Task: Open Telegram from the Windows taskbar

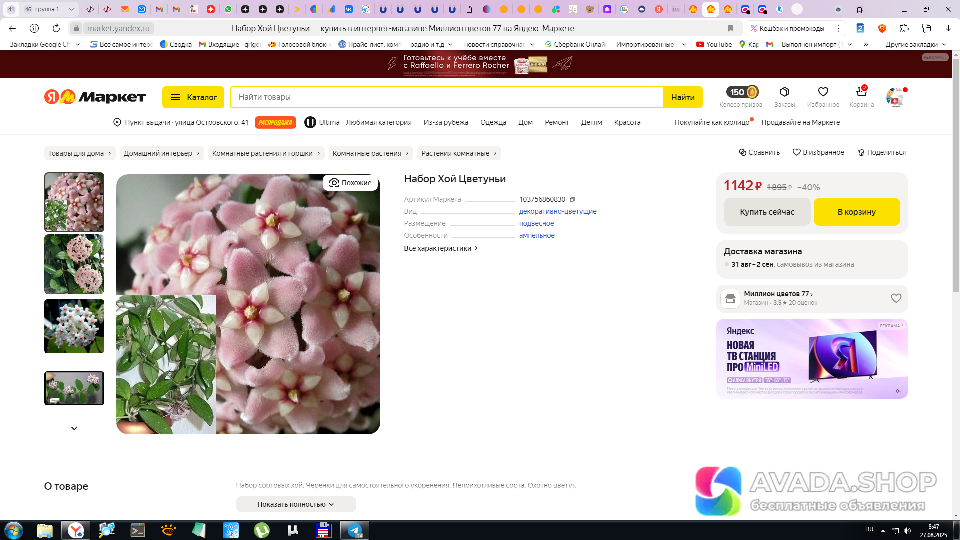Action: (351, 530)
